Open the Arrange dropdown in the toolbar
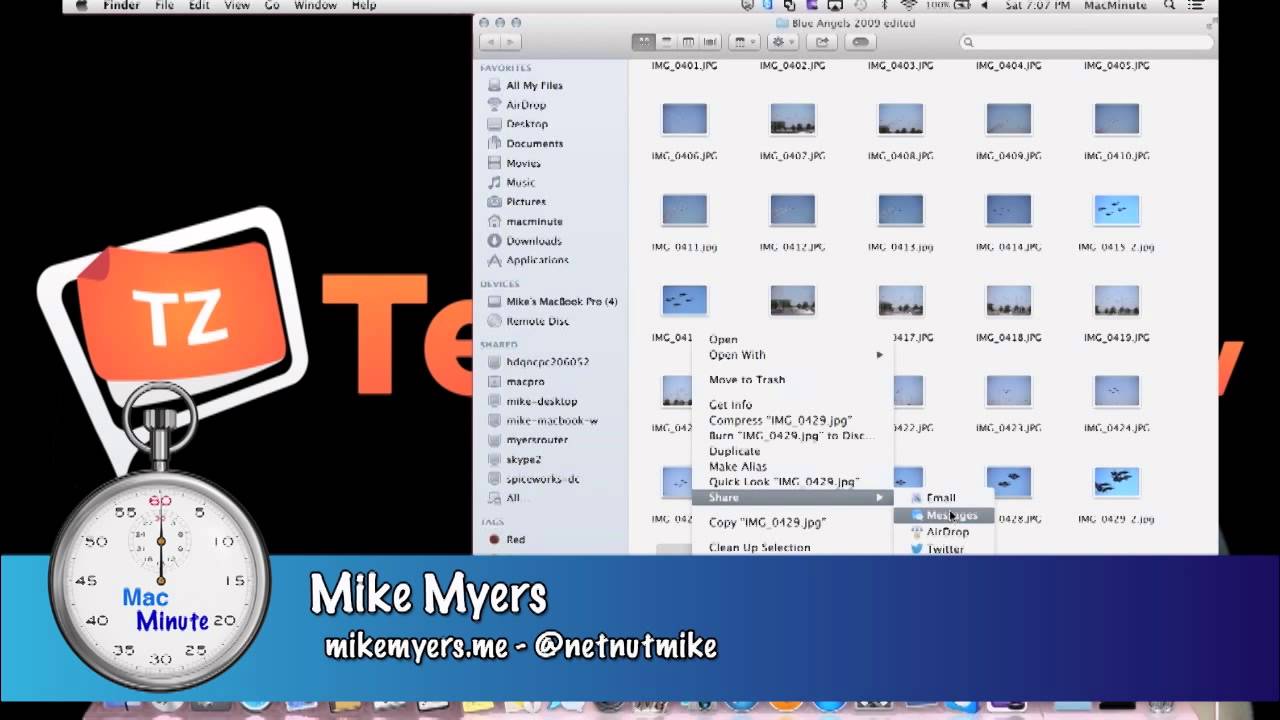The image size is (1280, 720). pyautogui.click(x=743, y=42)
